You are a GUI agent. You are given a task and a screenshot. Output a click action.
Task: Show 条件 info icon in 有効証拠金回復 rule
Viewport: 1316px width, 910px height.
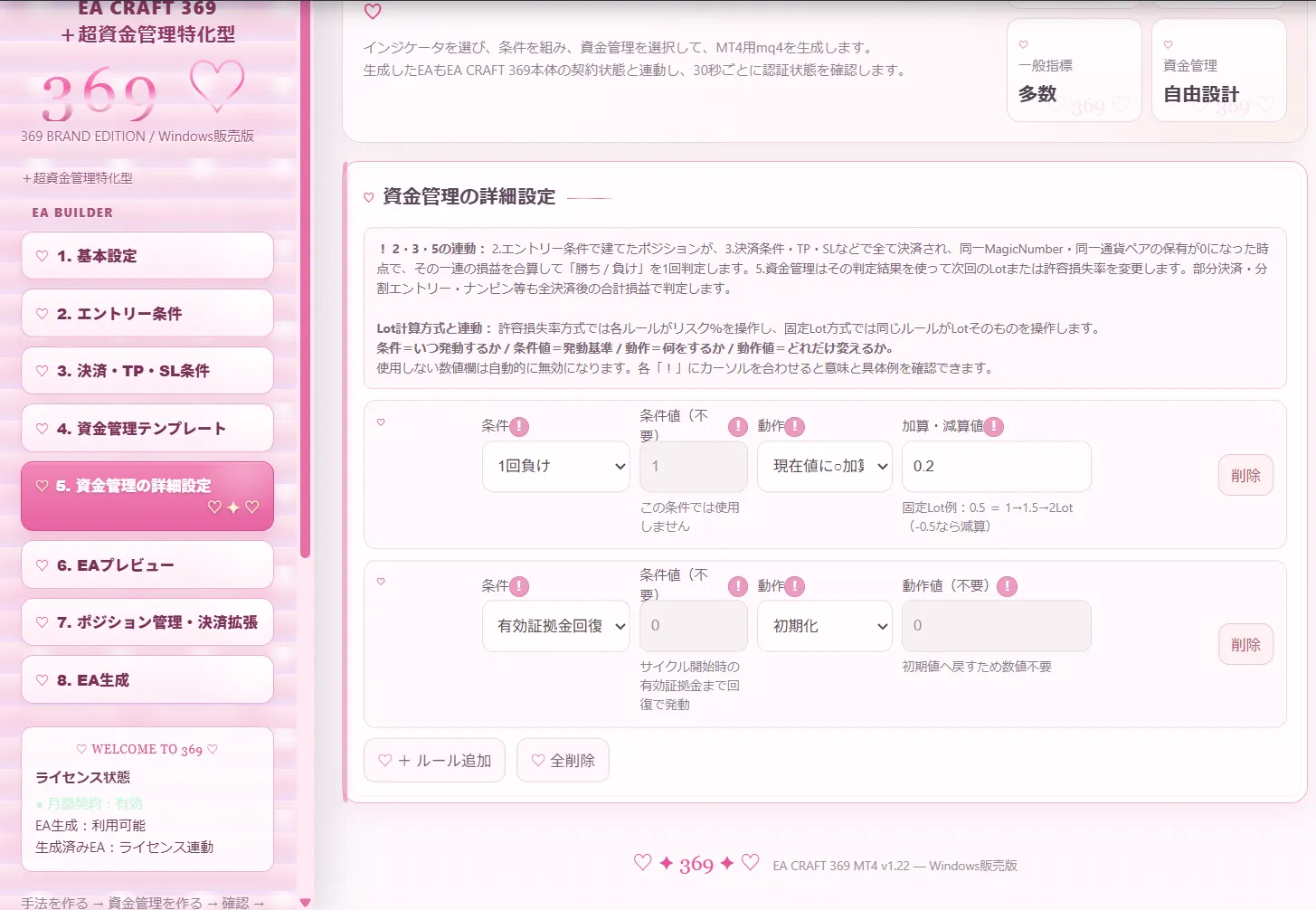519,586
